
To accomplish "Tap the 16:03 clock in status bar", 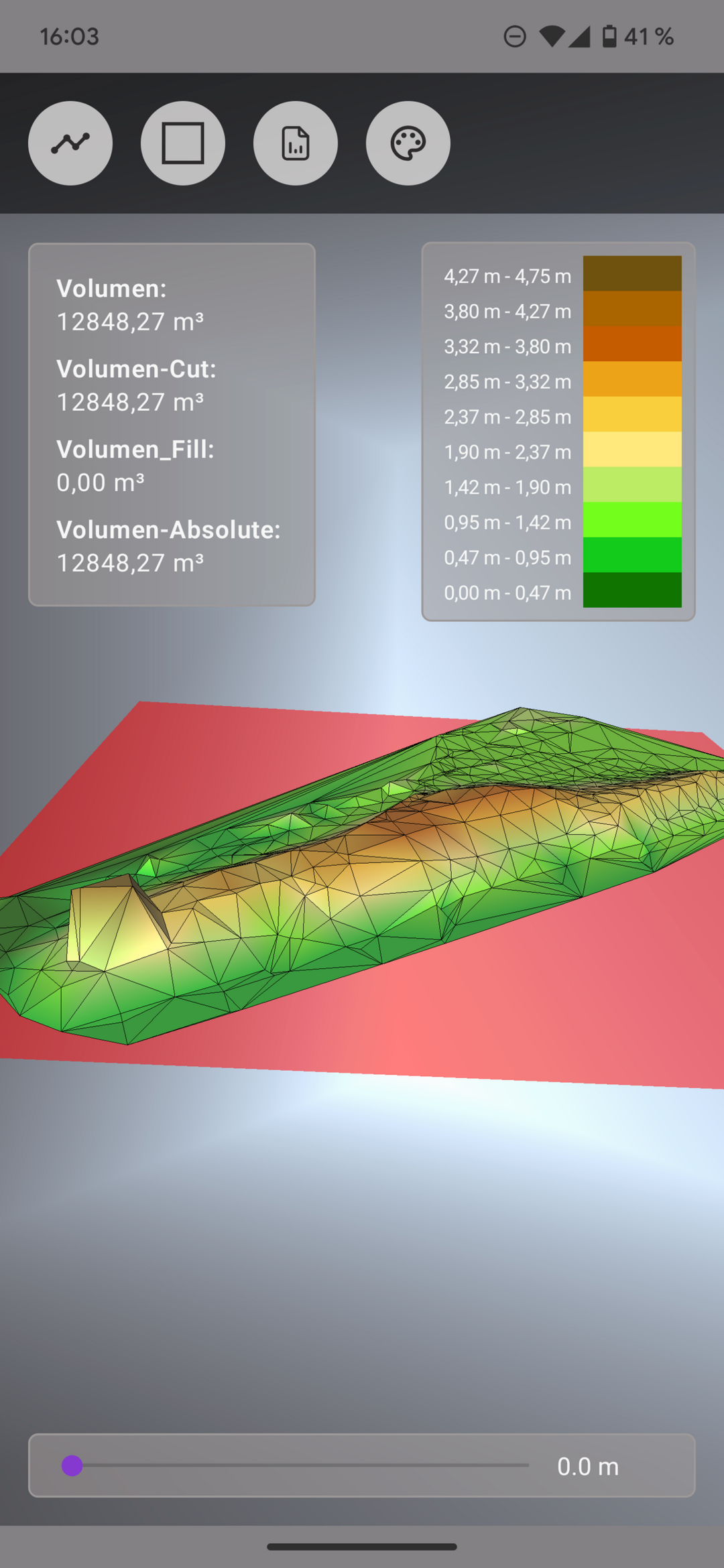I will point(69,36).
